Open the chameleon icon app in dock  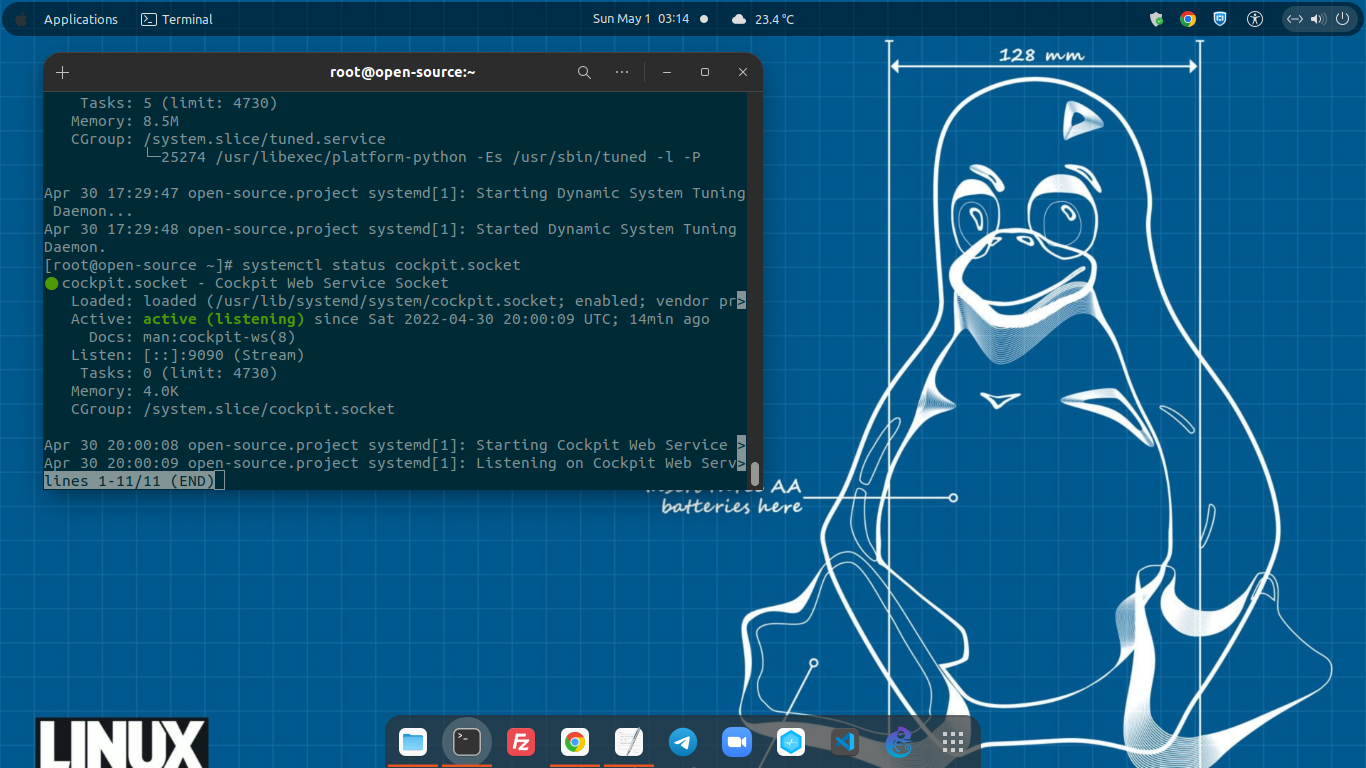[x=899, y=742]
